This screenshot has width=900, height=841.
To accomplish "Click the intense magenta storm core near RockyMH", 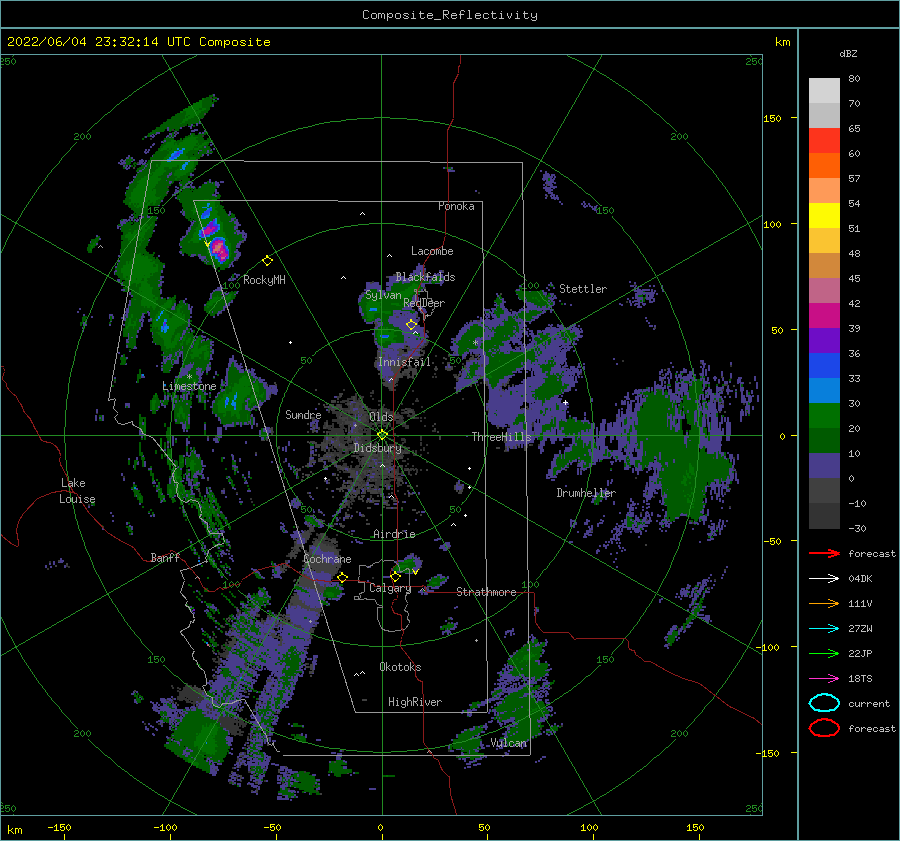I will point(219,249).
